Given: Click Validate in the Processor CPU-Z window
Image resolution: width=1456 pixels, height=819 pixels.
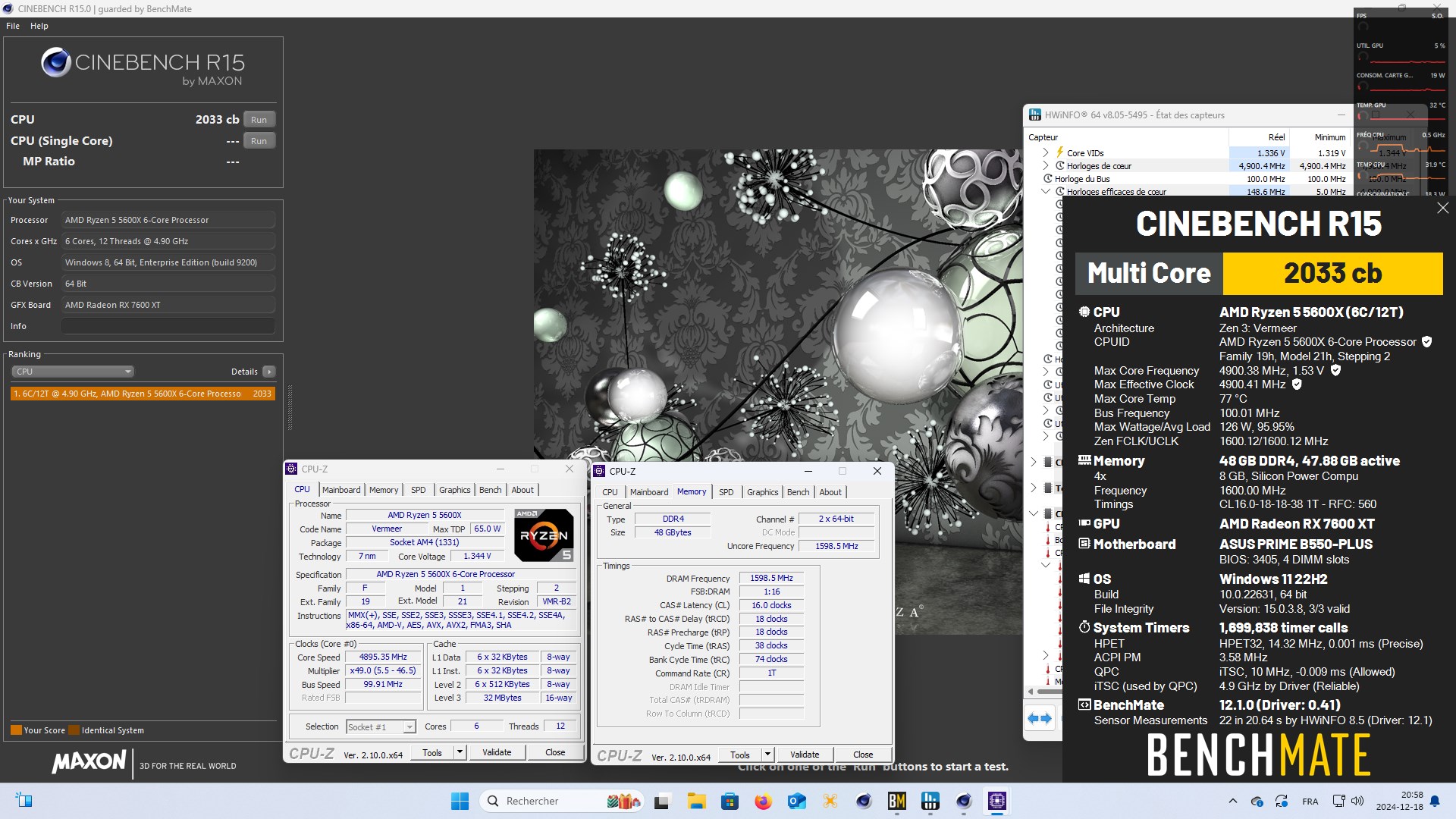Looking at the screenshot, I should pos(497,752).
